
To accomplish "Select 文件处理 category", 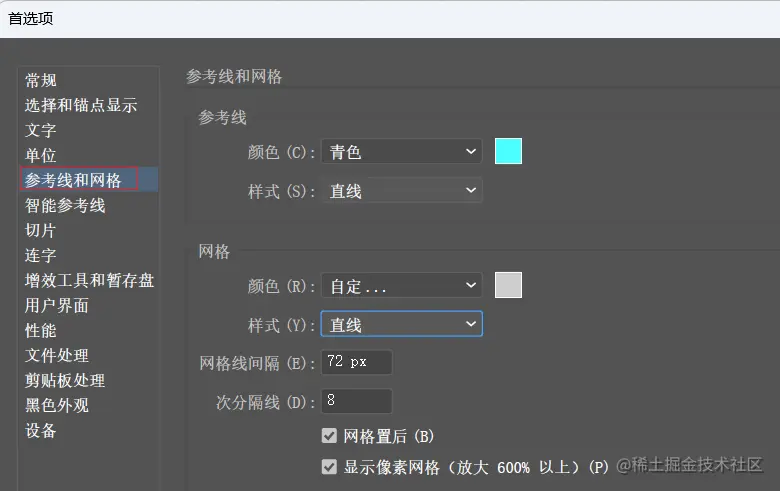I will click(57, 355).
